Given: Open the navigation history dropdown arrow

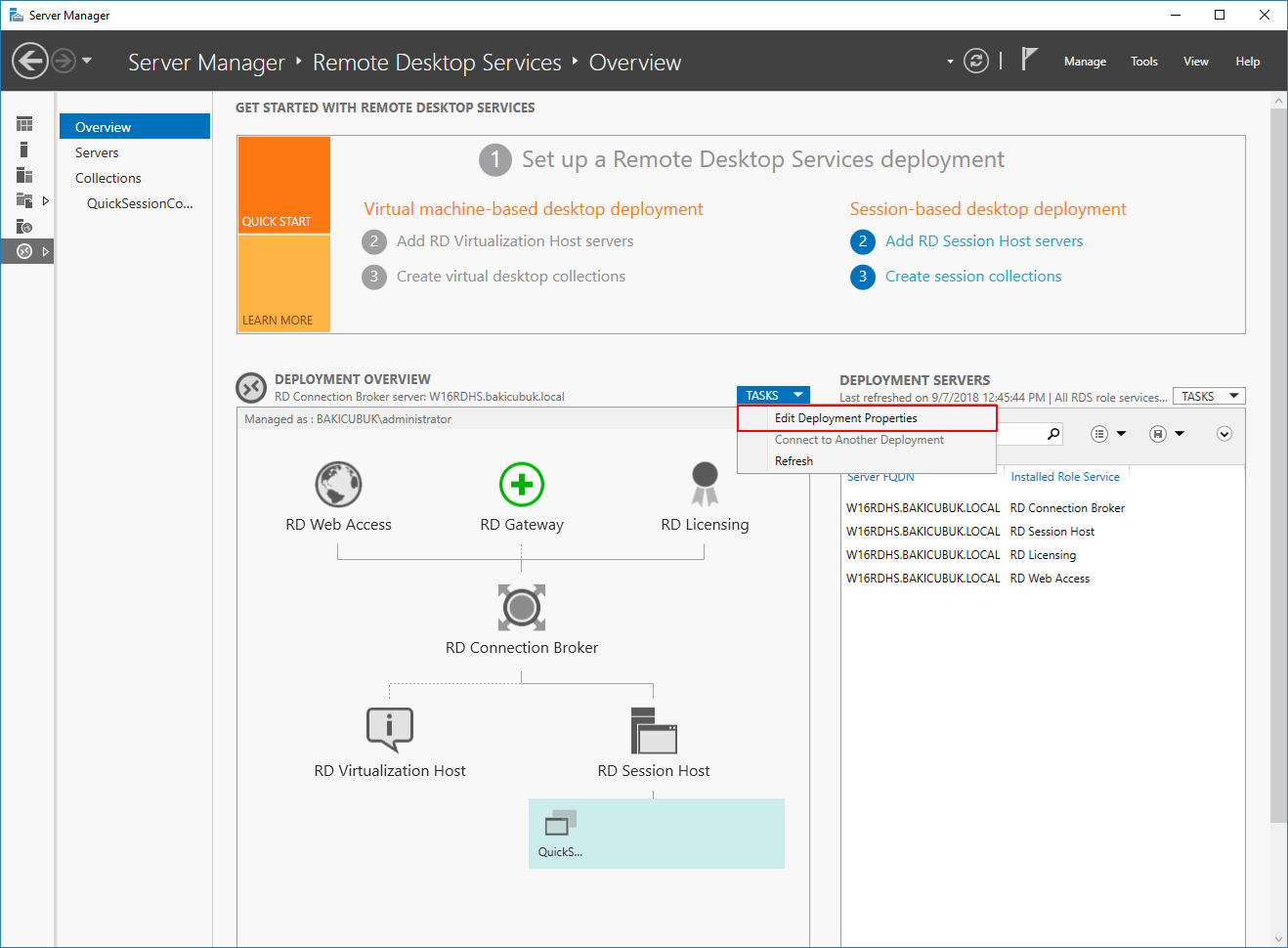Looking at the screenshot, I should [87, 61].
